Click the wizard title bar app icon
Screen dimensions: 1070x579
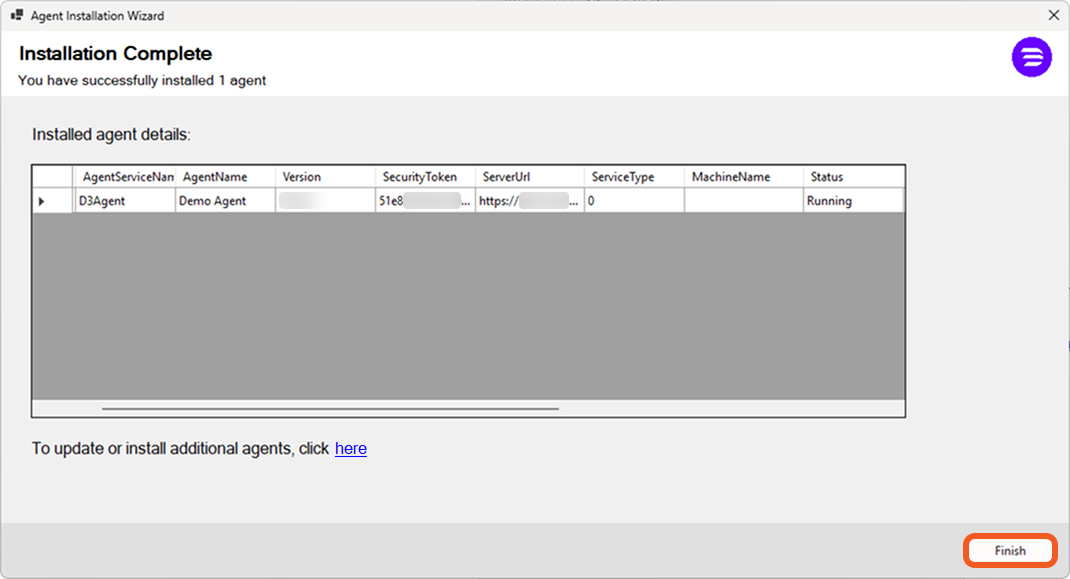17,15
